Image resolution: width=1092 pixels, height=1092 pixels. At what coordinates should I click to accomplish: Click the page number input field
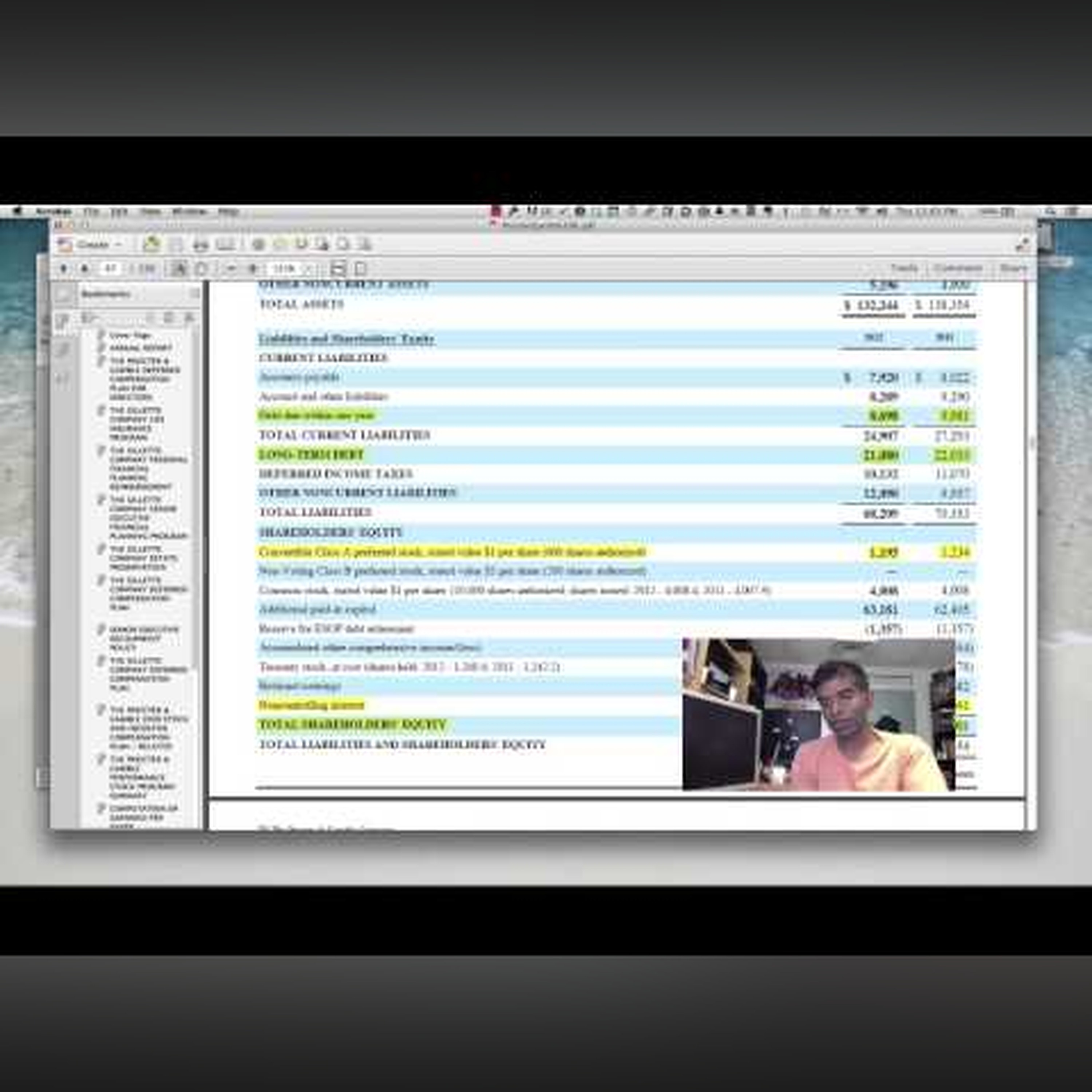click(110, 269)
